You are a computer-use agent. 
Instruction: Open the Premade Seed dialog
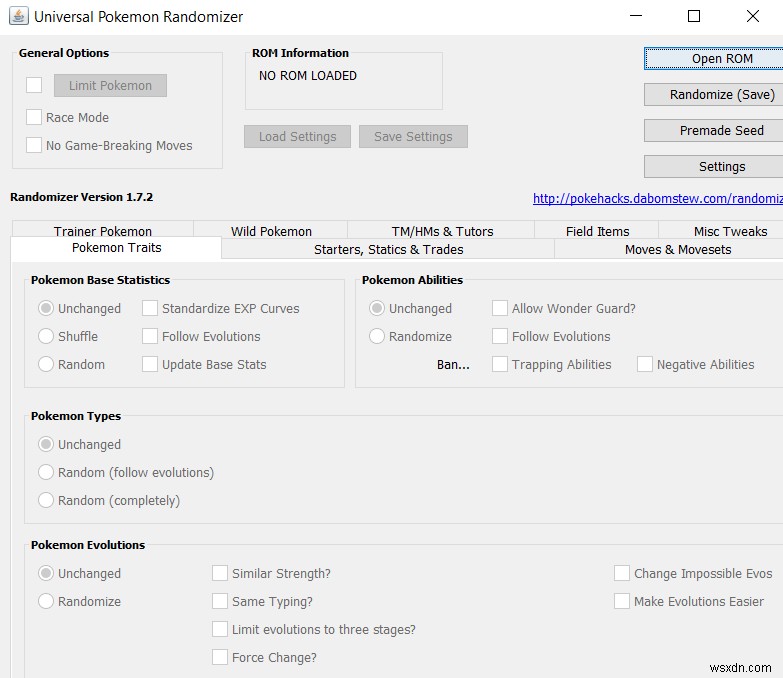[722, 131]
